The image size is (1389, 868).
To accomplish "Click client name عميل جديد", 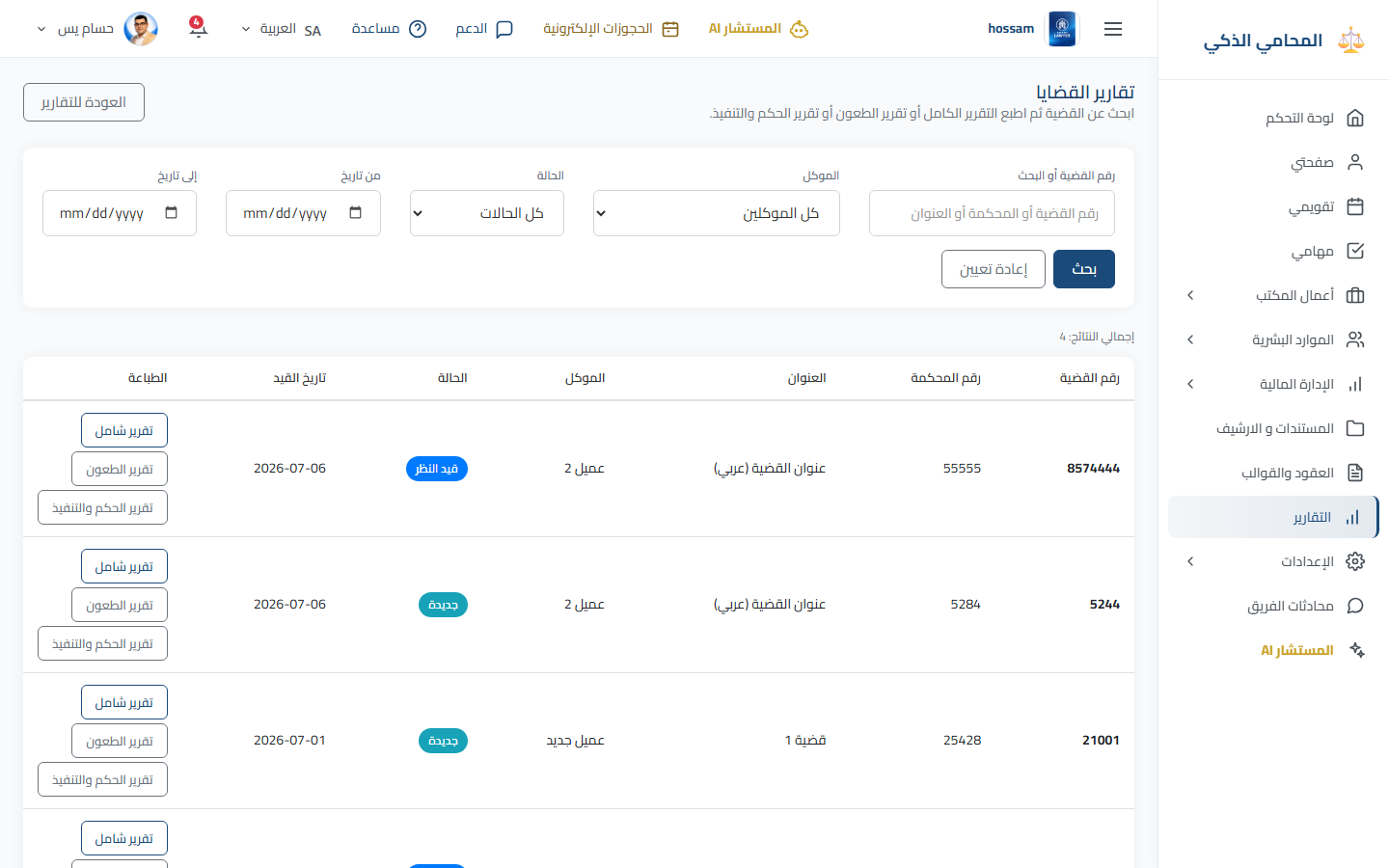I will (x=576, y=741).
